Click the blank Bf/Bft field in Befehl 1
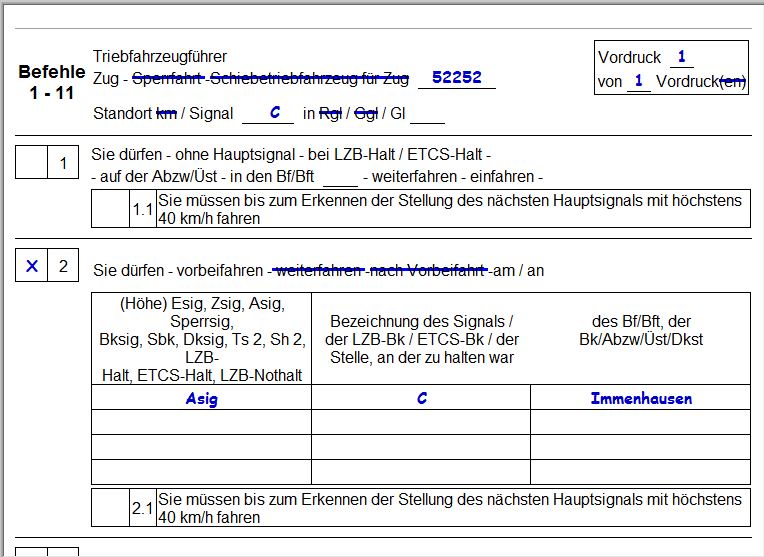This screenshot has height=557, width=764. tap(340, 177)
